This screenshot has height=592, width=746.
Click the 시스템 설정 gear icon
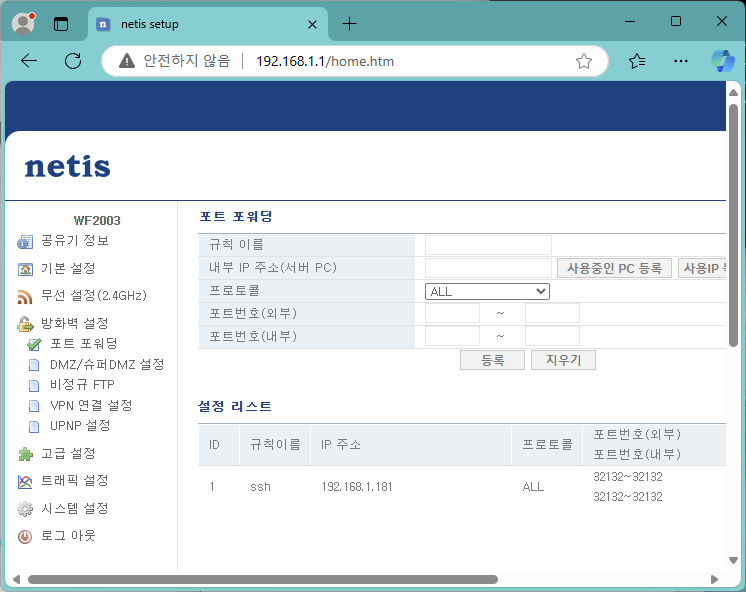pyautogui.click(x=26, y=509)
